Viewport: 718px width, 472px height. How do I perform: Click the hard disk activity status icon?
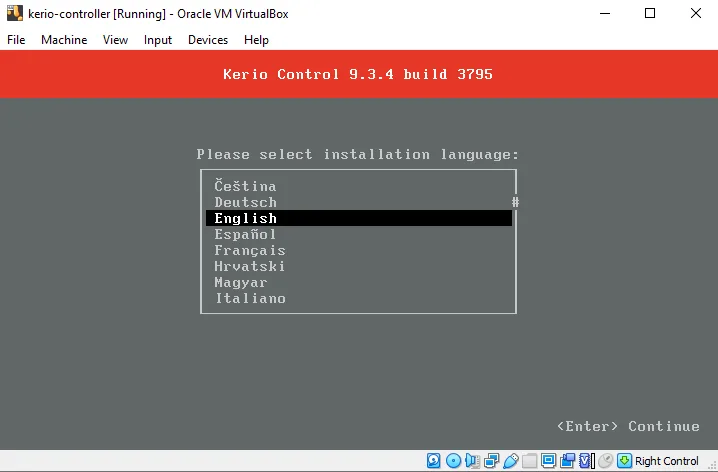[x=434, y=461]
